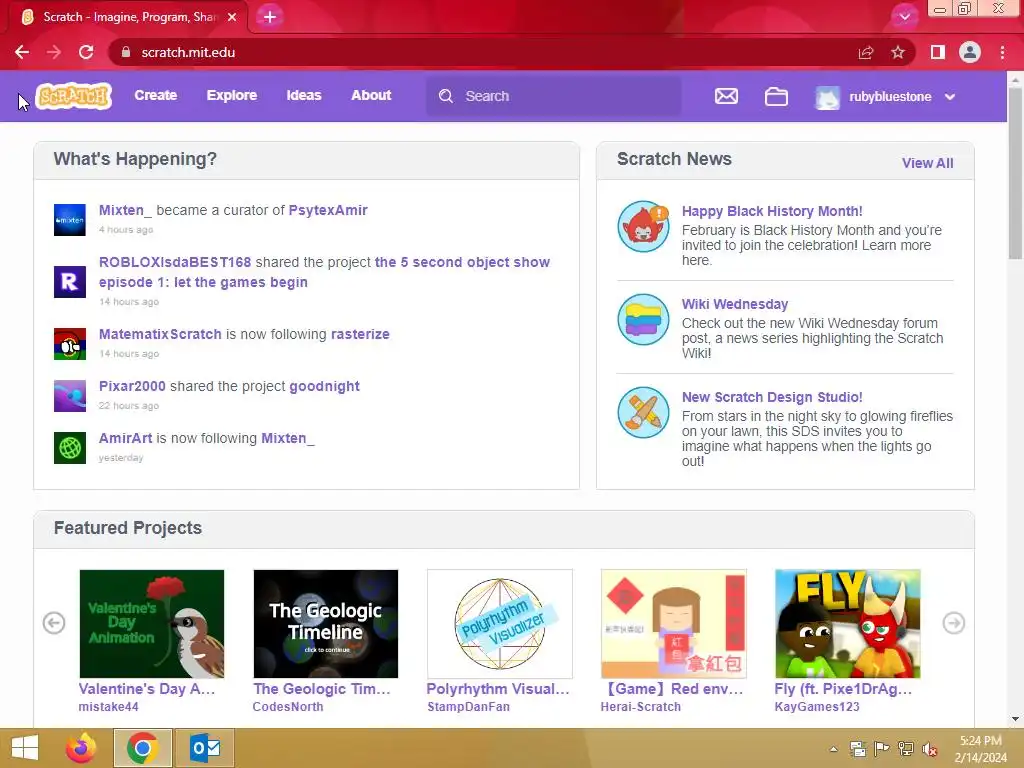Click the author name StampDanFan
The image size is (1024, 768).
pyautogui.click(x=468, y=707)
